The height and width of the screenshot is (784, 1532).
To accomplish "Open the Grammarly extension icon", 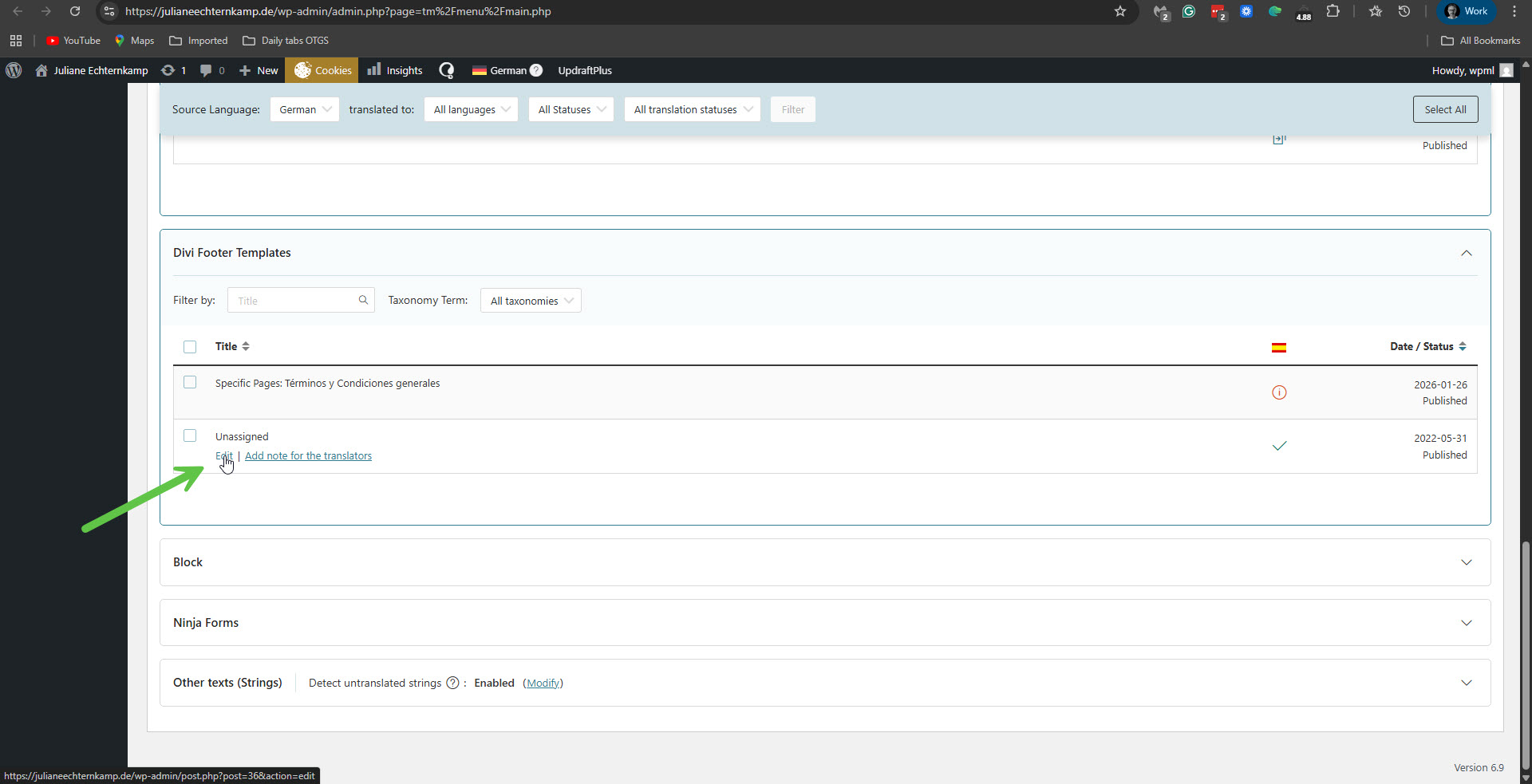I will [1189, 11].
